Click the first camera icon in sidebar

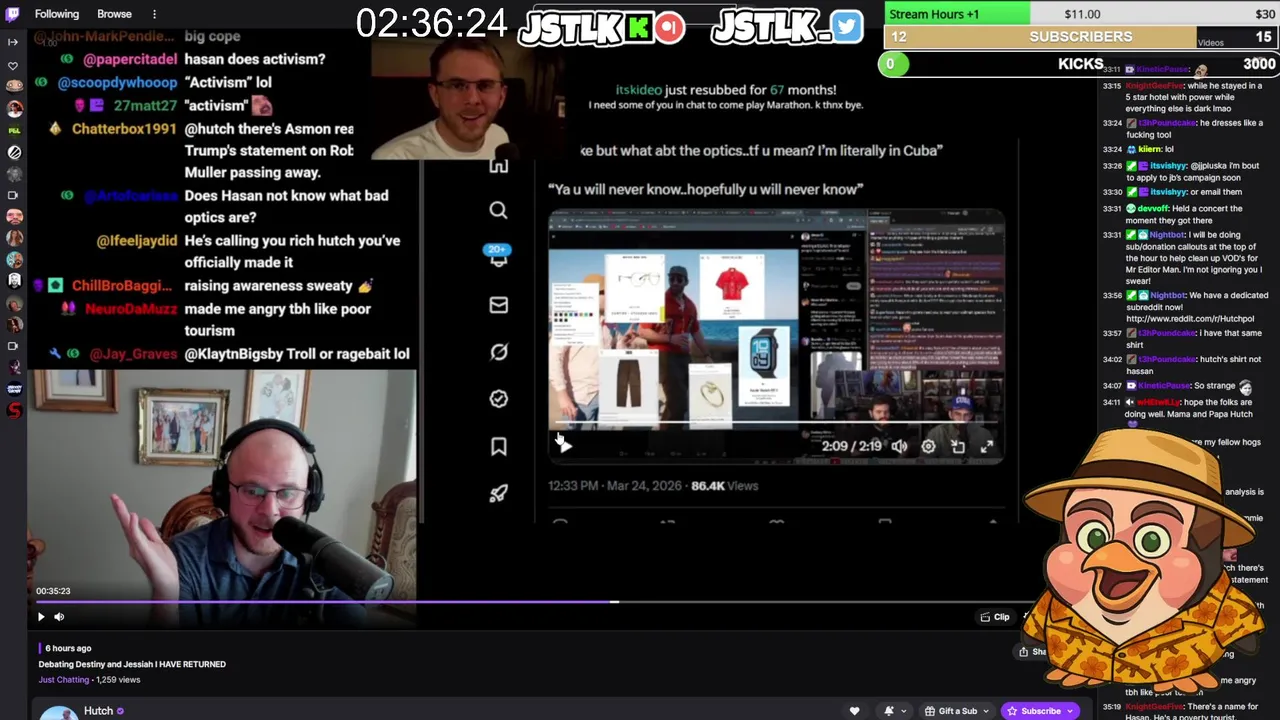14,195
